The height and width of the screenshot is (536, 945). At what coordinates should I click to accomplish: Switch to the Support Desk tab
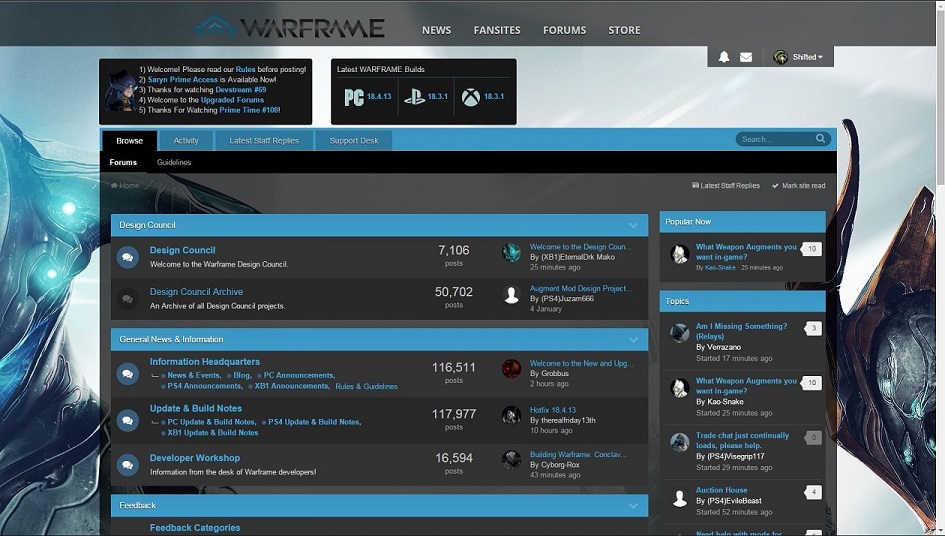354,140
